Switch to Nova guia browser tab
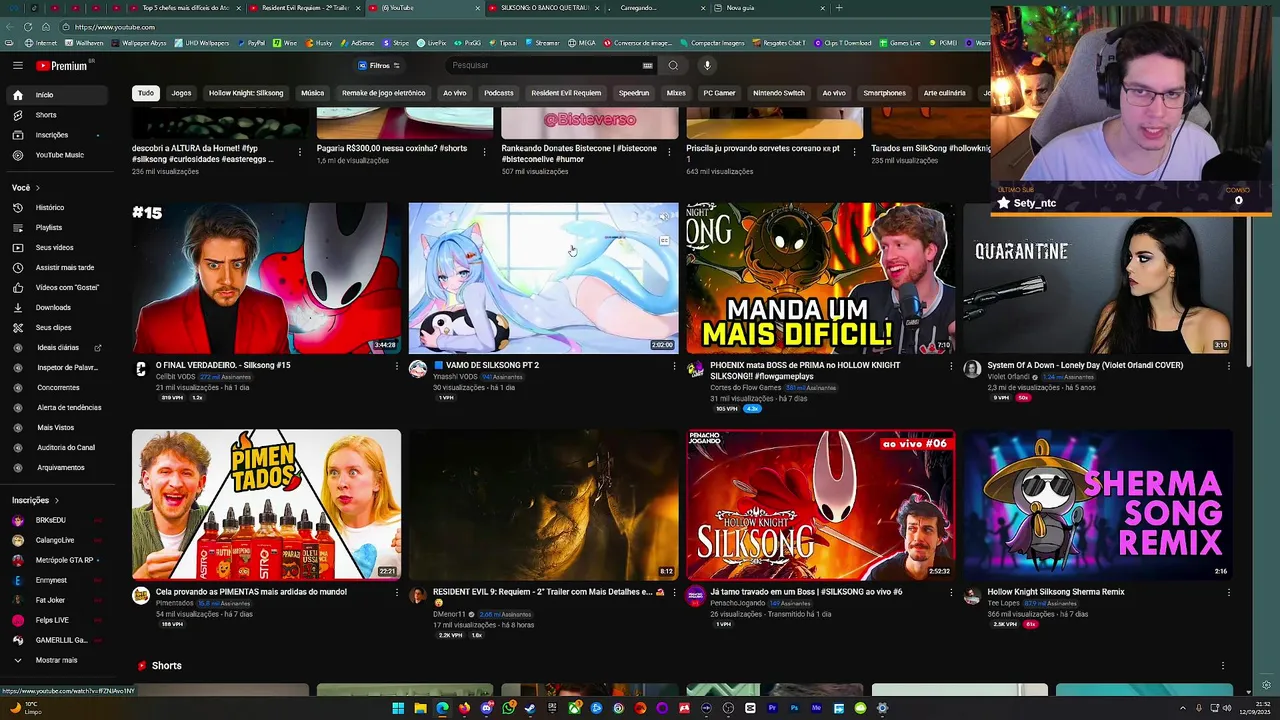 point(770,8)
